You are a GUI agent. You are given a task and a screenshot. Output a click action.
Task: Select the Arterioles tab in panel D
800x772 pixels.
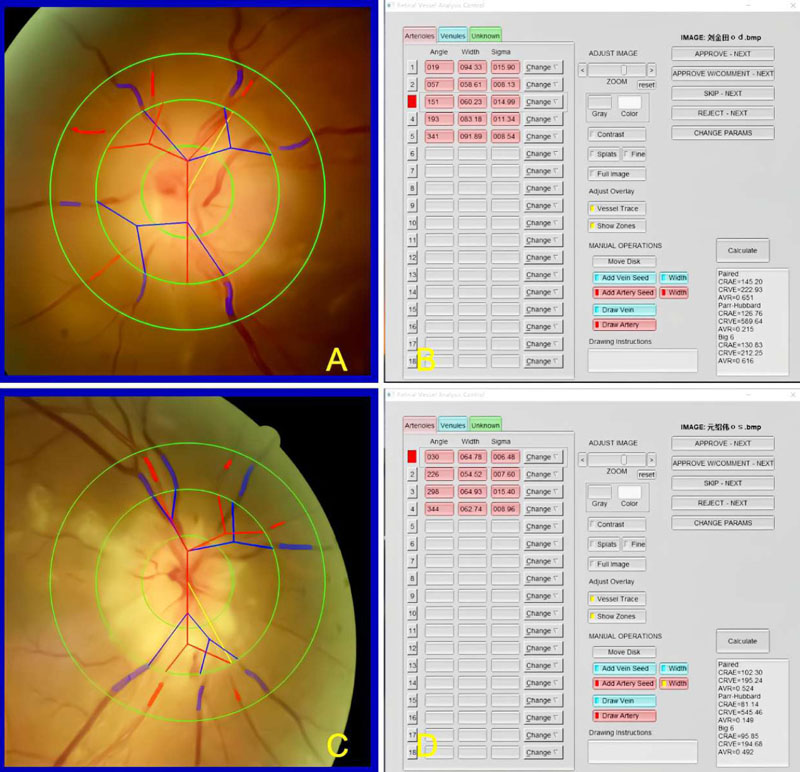tap(419, 425)
